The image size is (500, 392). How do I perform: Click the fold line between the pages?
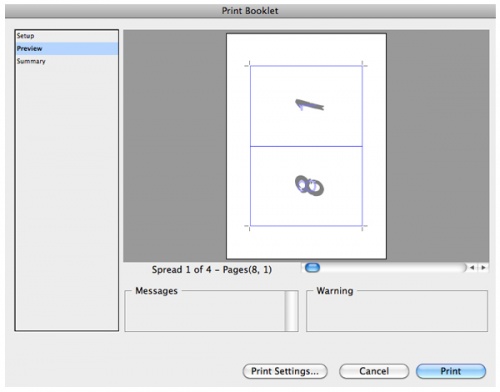306,146
